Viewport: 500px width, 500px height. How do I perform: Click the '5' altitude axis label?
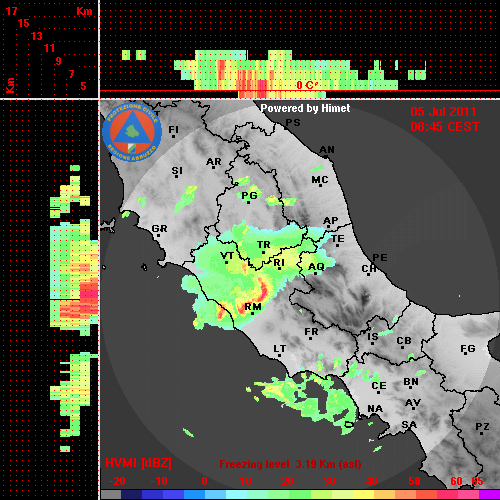pyautogui.click(x=83, y=86)
